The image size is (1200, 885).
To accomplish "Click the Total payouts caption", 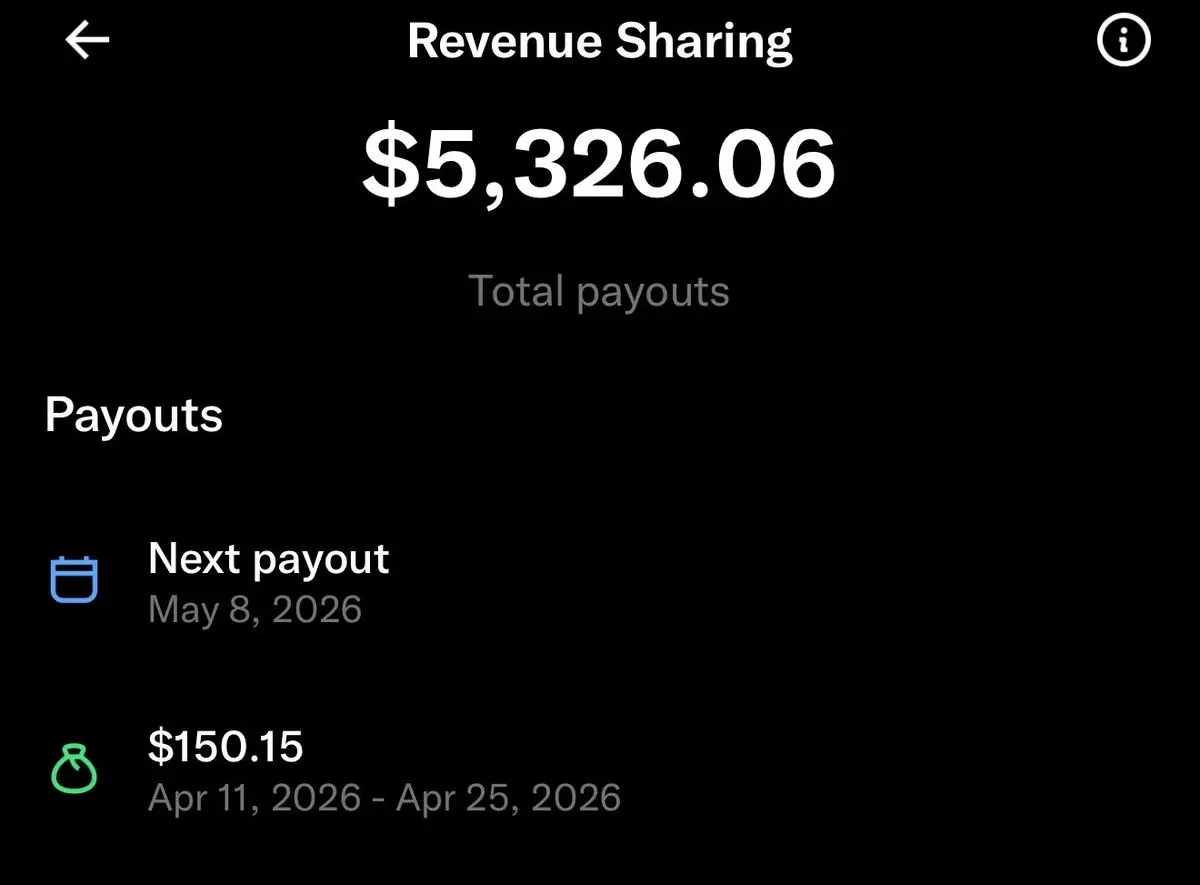I will pyautogui.click(x=599, y=291).
